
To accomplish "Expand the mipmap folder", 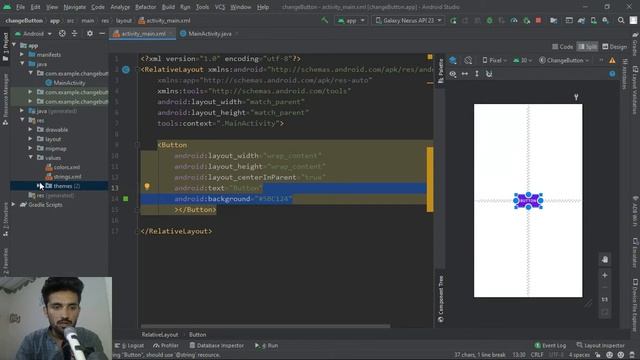I will [31, 148].
